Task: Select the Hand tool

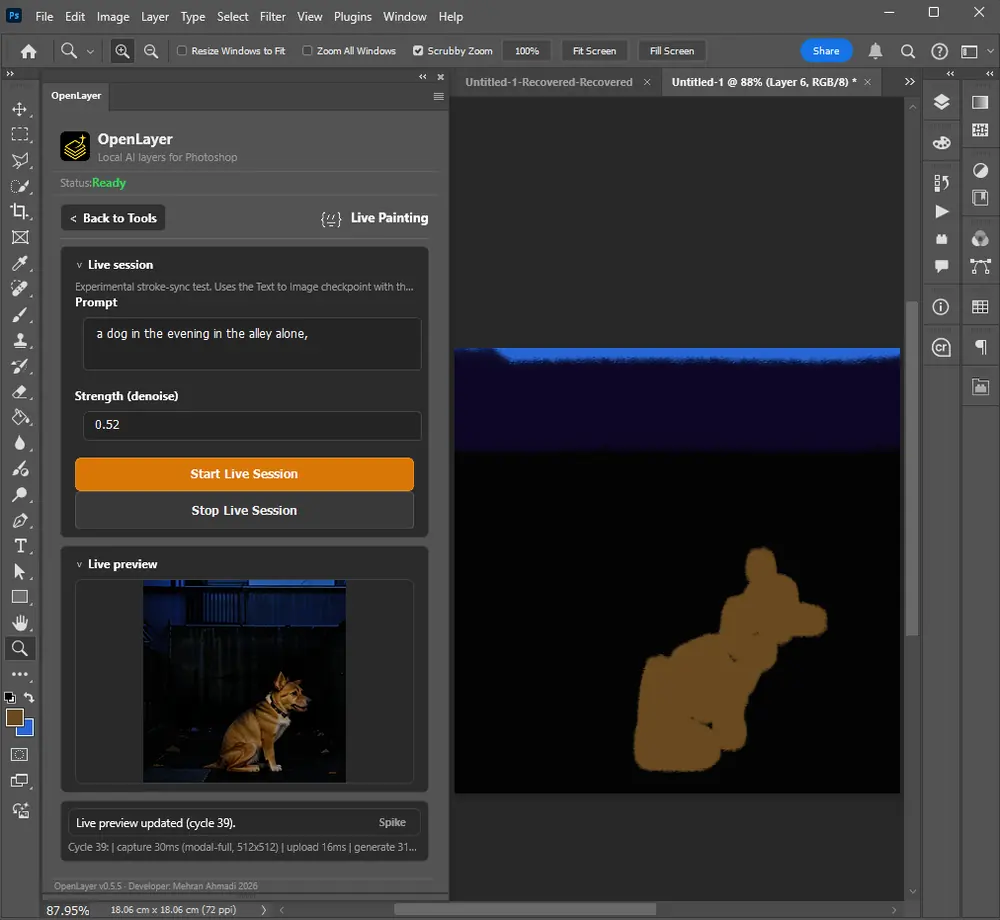Action: pos(20,623)
